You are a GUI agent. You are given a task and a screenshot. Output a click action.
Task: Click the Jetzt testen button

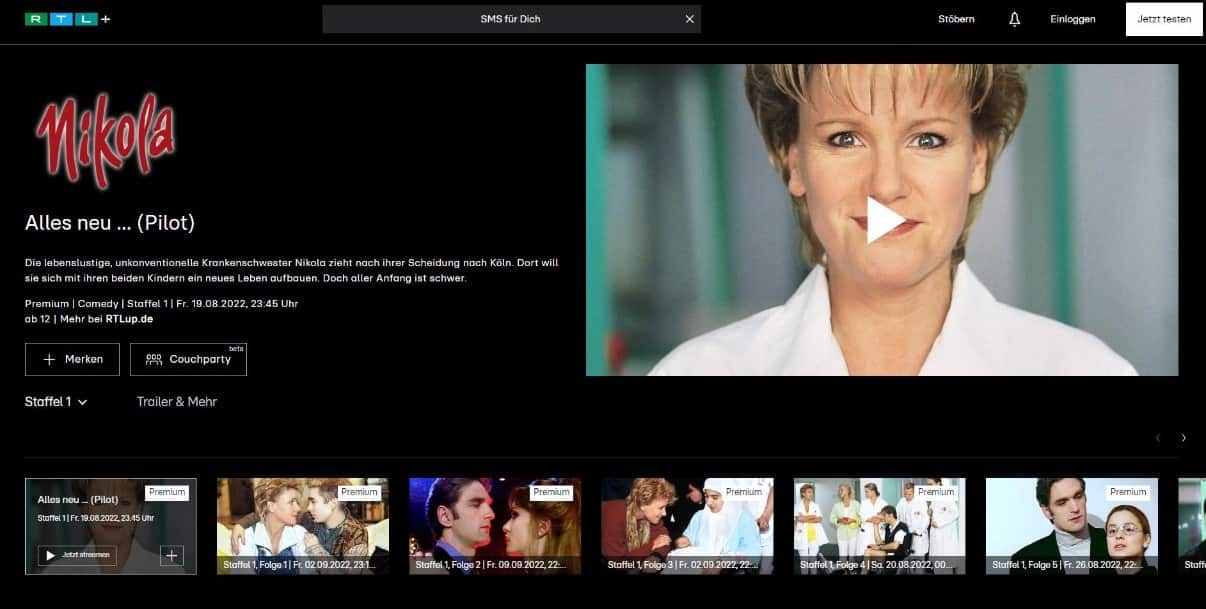[x=1164, y=19]
